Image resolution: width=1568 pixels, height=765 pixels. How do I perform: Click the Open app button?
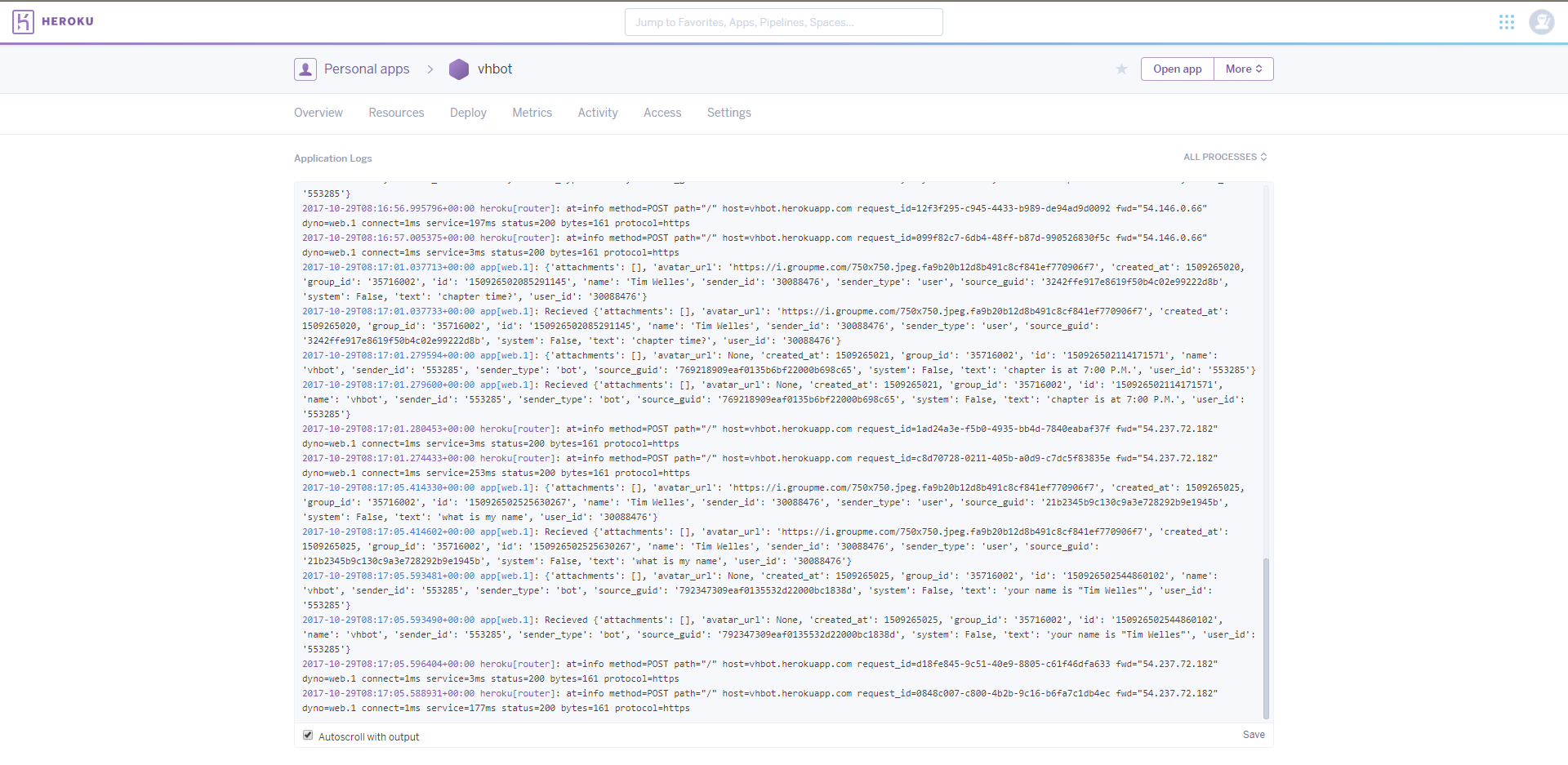tap(1176, 69)
